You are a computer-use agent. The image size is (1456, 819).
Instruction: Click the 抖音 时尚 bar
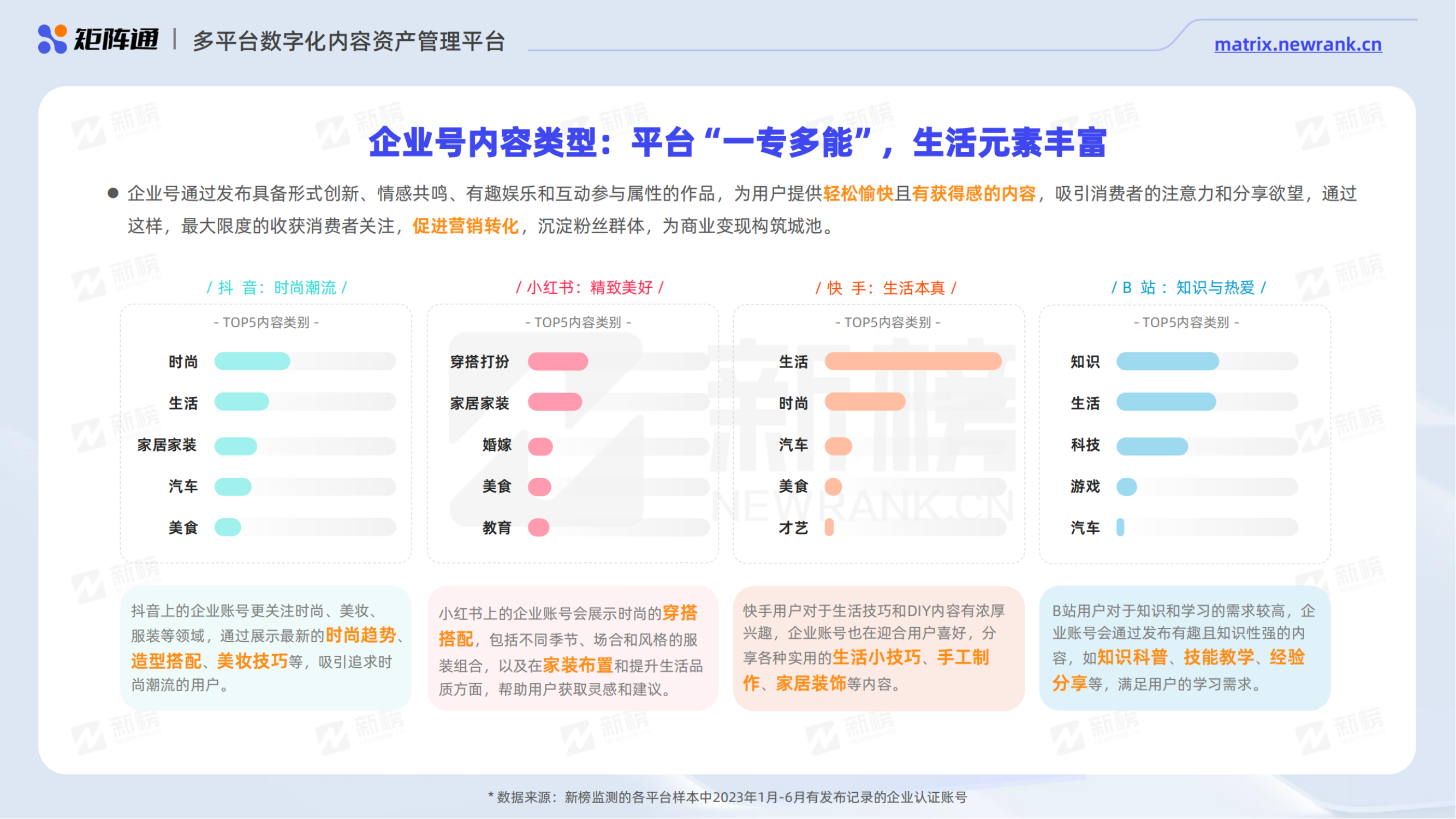[x=252, y=361]
